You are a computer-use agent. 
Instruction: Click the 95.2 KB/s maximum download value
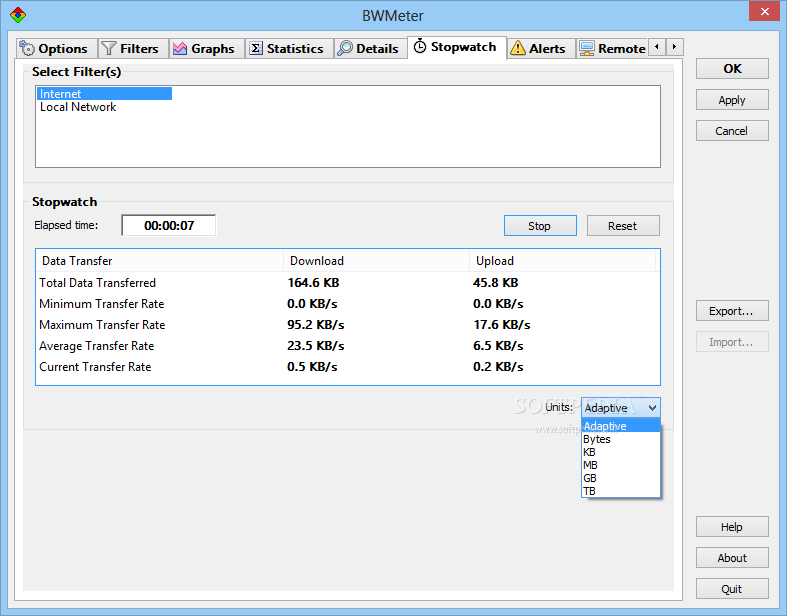[x=316, y=325]
